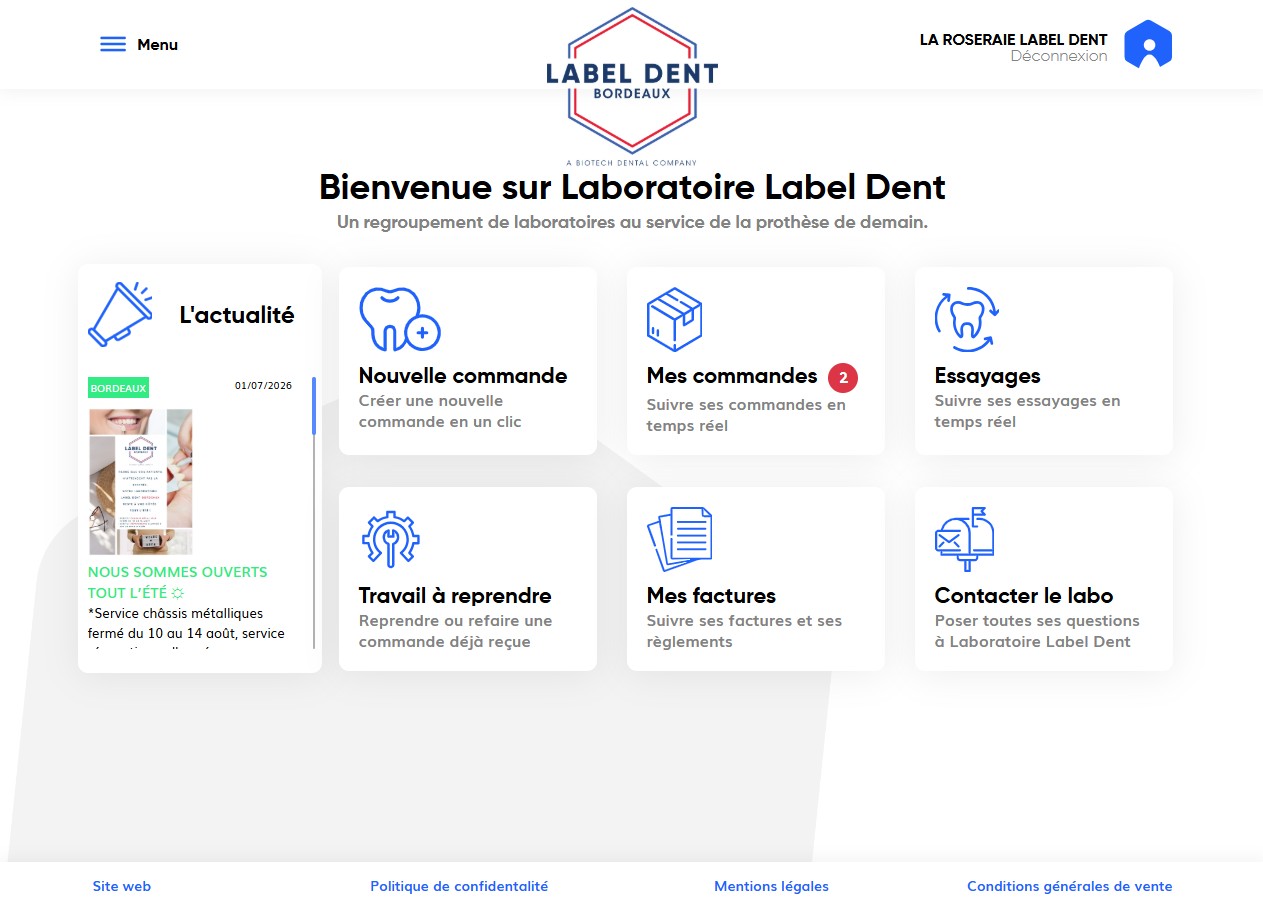Click the tooth-plus Nouvelle commande icon
1263x905 pixels.
click(400, 319)
